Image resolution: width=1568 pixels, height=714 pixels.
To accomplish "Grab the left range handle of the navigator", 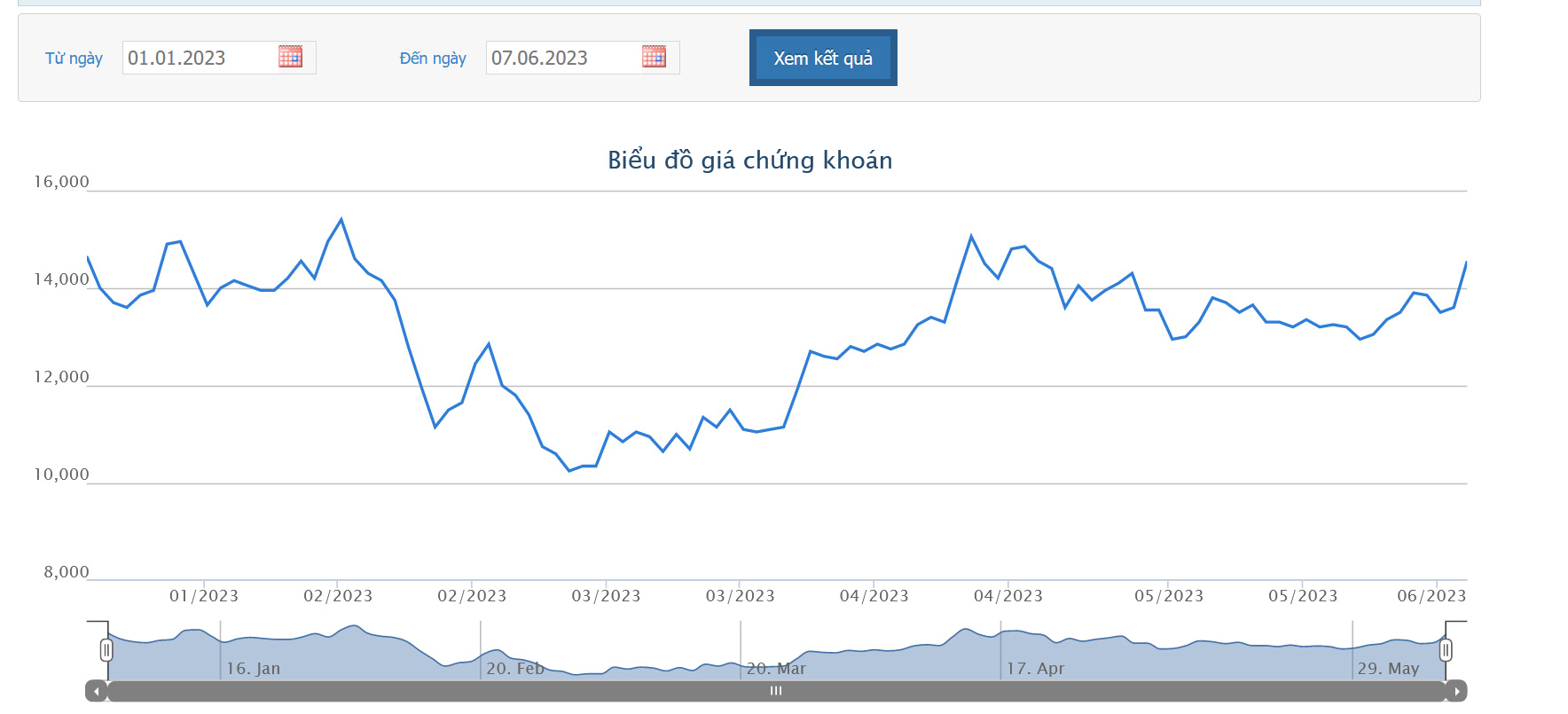I will [106, 650].
